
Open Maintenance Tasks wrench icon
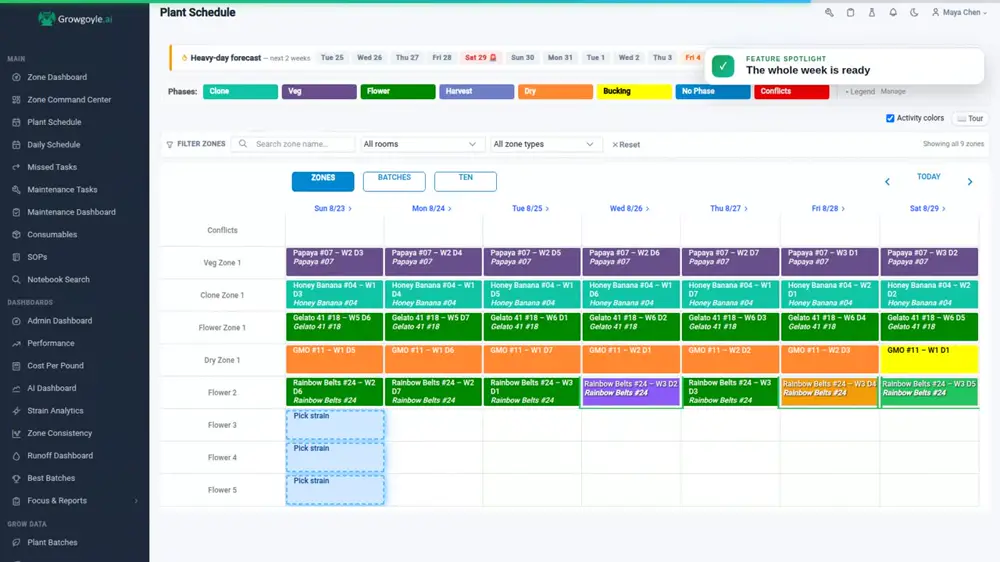(16, 189)
